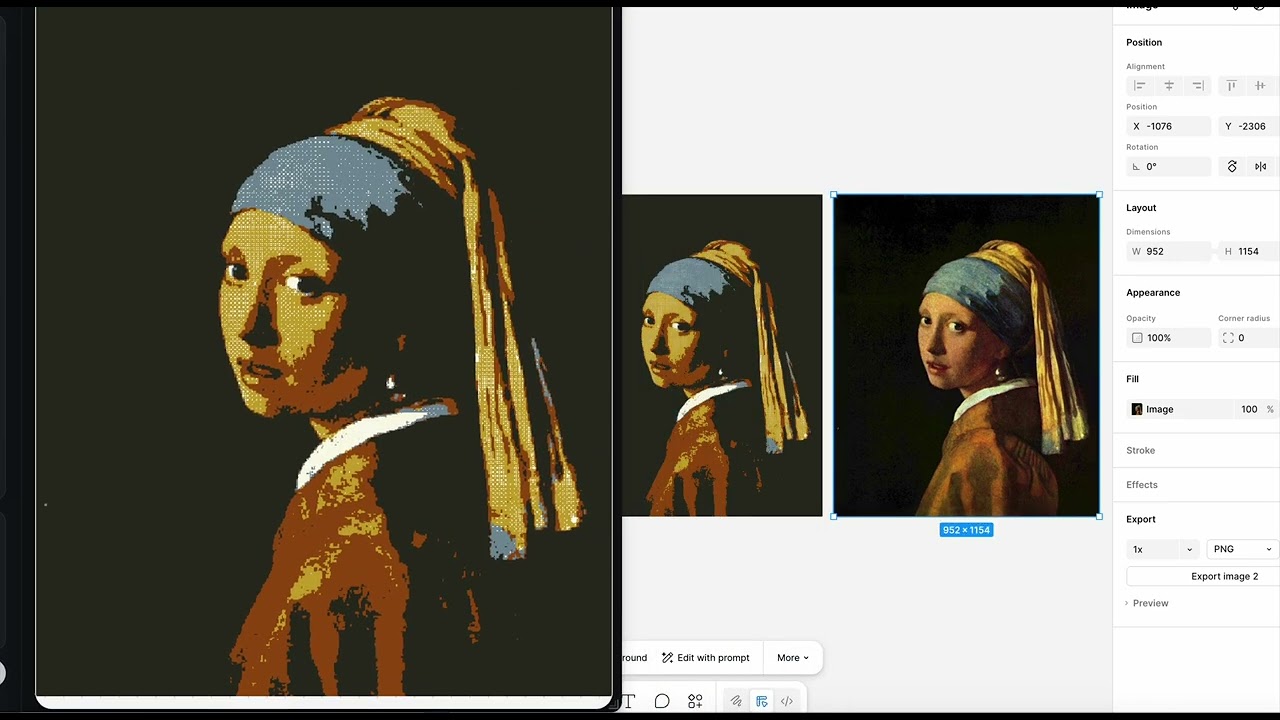Image resolution: width=1280 pixels, height=720 pixels.
Task: Click the Layout section header
Action: [x=1141, y=208]
